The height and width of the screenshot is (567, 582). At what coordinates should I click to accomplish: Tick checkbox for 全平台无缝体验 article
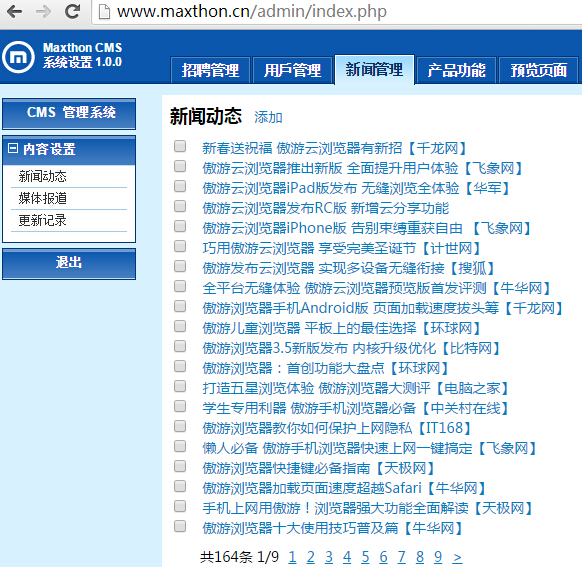coord(180,286)
